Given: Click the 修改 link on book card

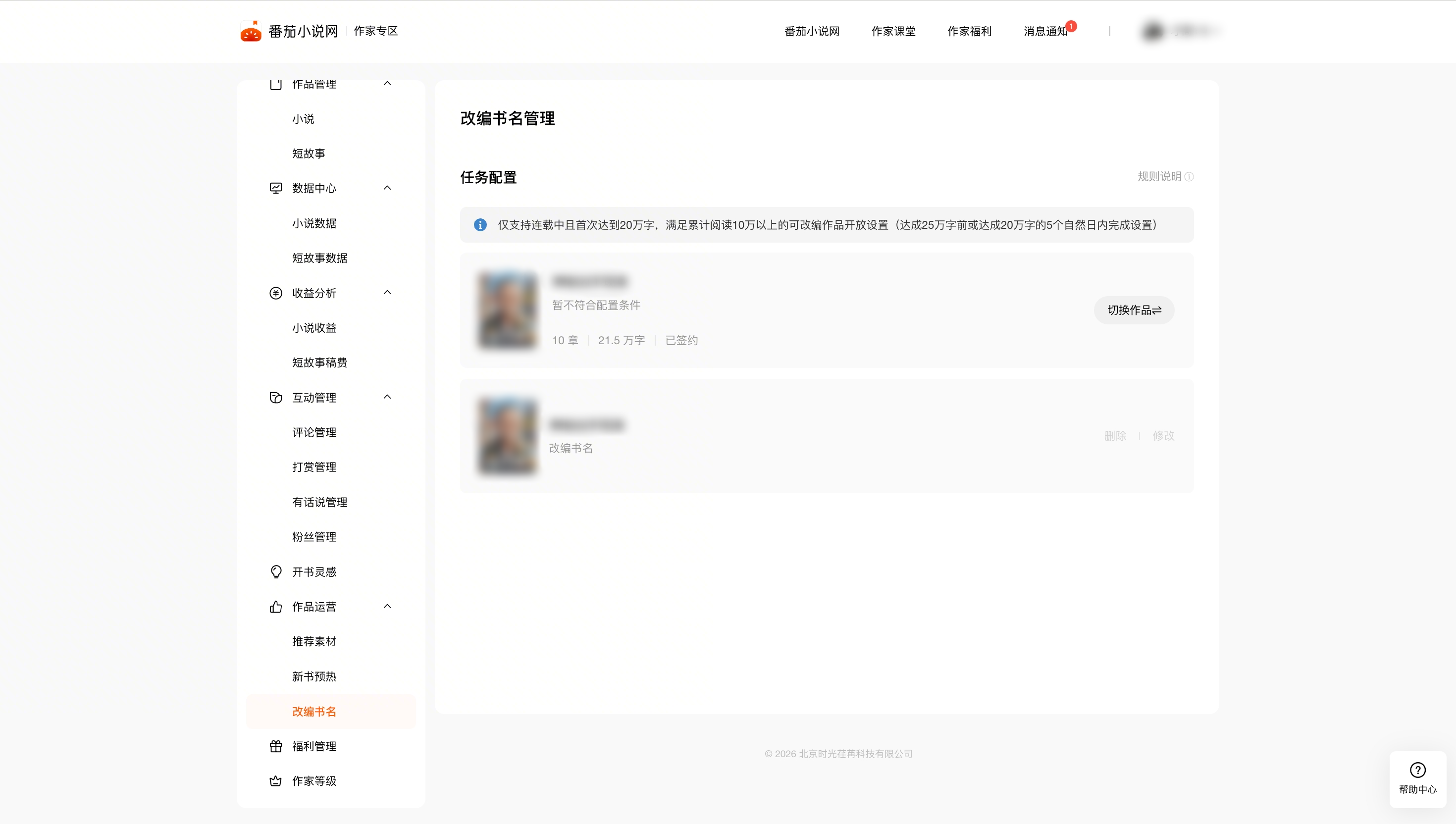Looking at the screenshot, I should click(1163, 436).
